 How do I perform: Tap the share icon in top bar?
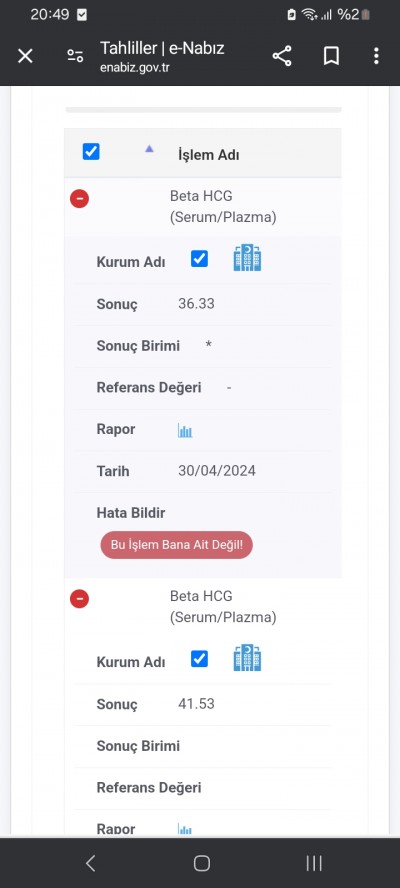point(282,56)
